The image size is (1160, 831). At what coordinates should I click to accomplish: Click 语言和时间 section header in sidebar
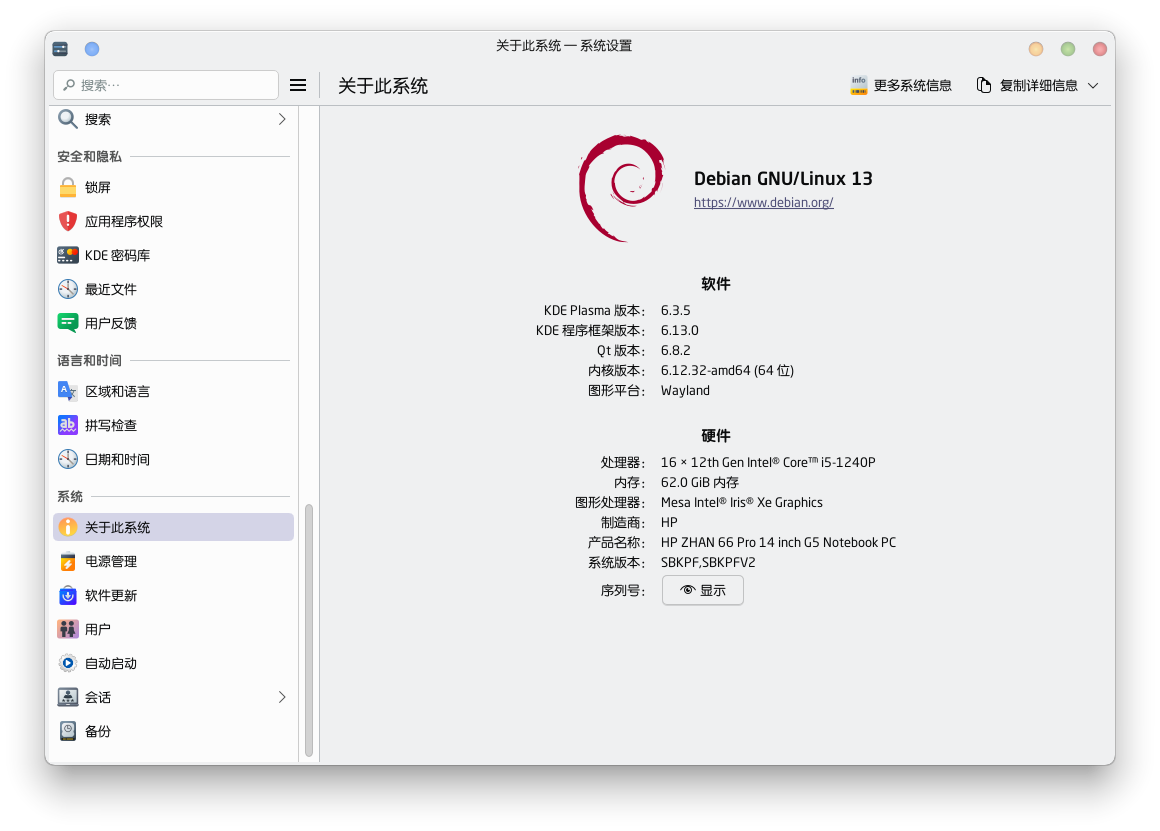click(x=89, y=360)
